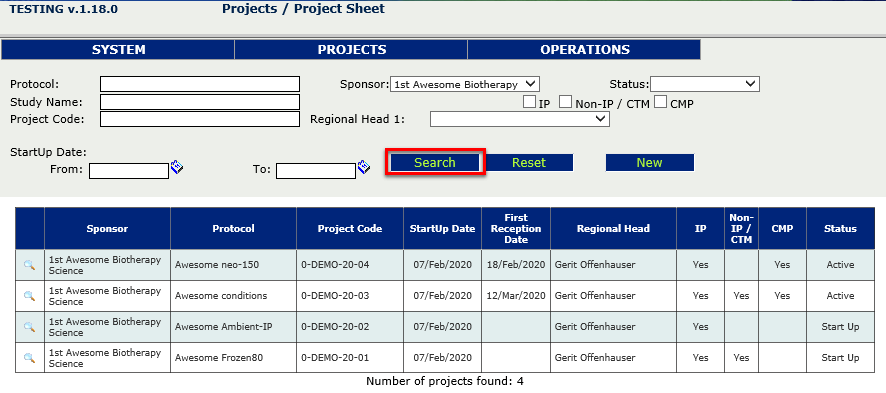Create a project with the New button

[649, 163]
